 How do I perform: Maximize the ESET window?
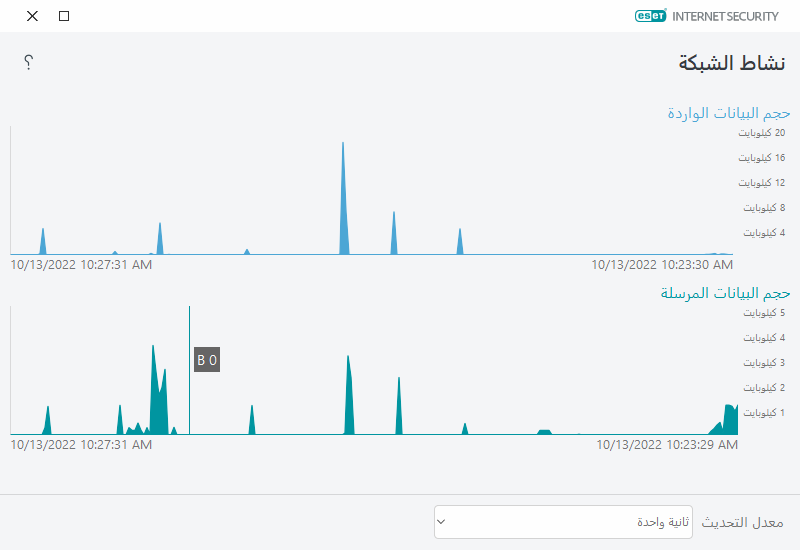click(x=64, y=16)
